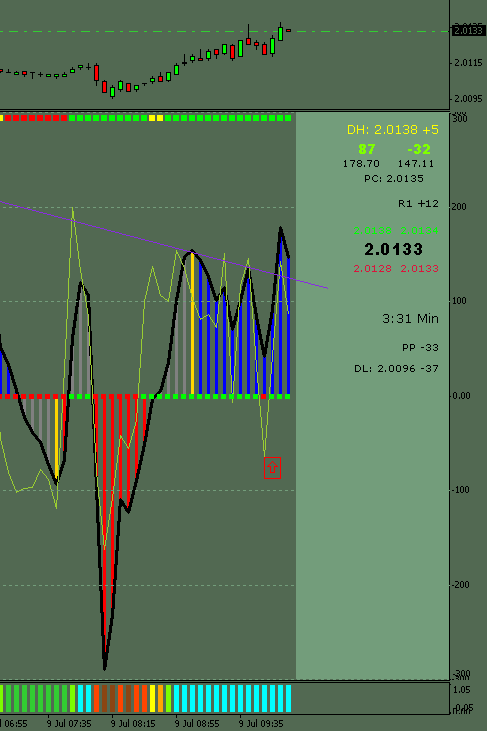Click the PC: 2.0135 label

(394, 179)
